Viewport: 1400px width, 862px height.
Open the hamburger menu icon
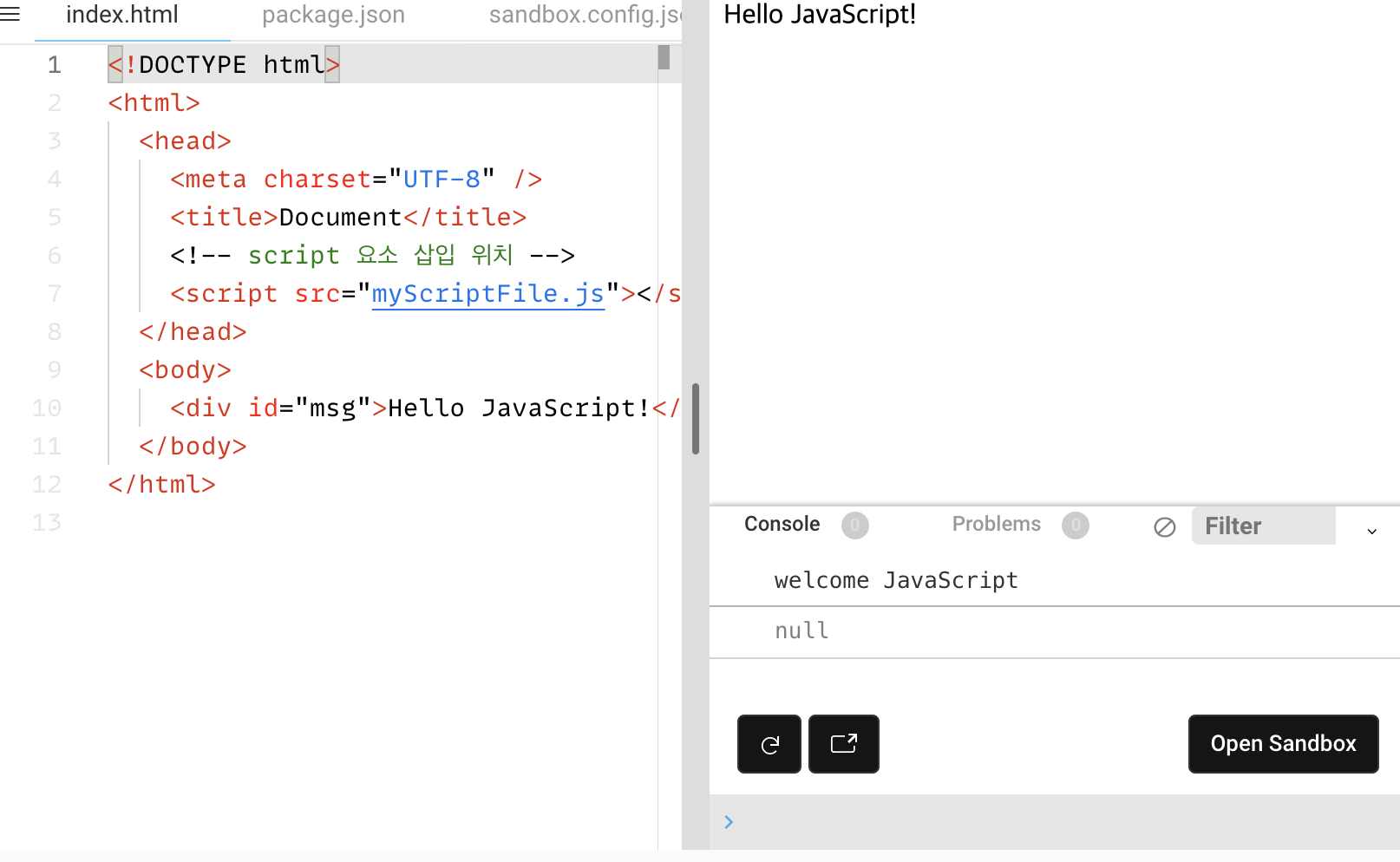click(x=10, y=14)
